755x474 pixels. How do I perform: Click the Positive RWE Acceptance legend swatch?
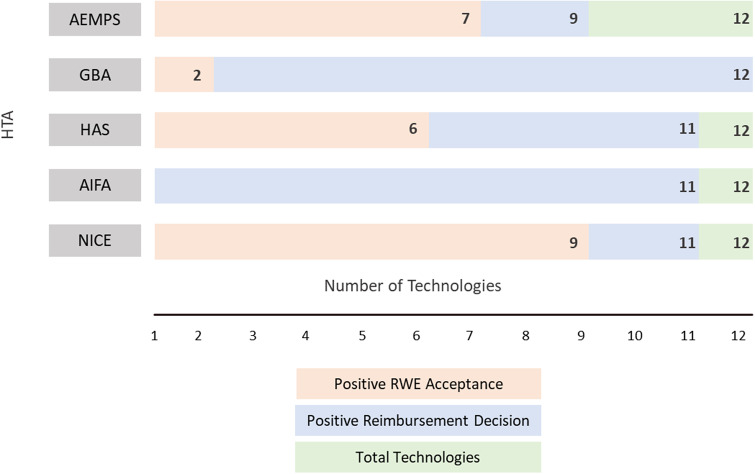[418, 384]
